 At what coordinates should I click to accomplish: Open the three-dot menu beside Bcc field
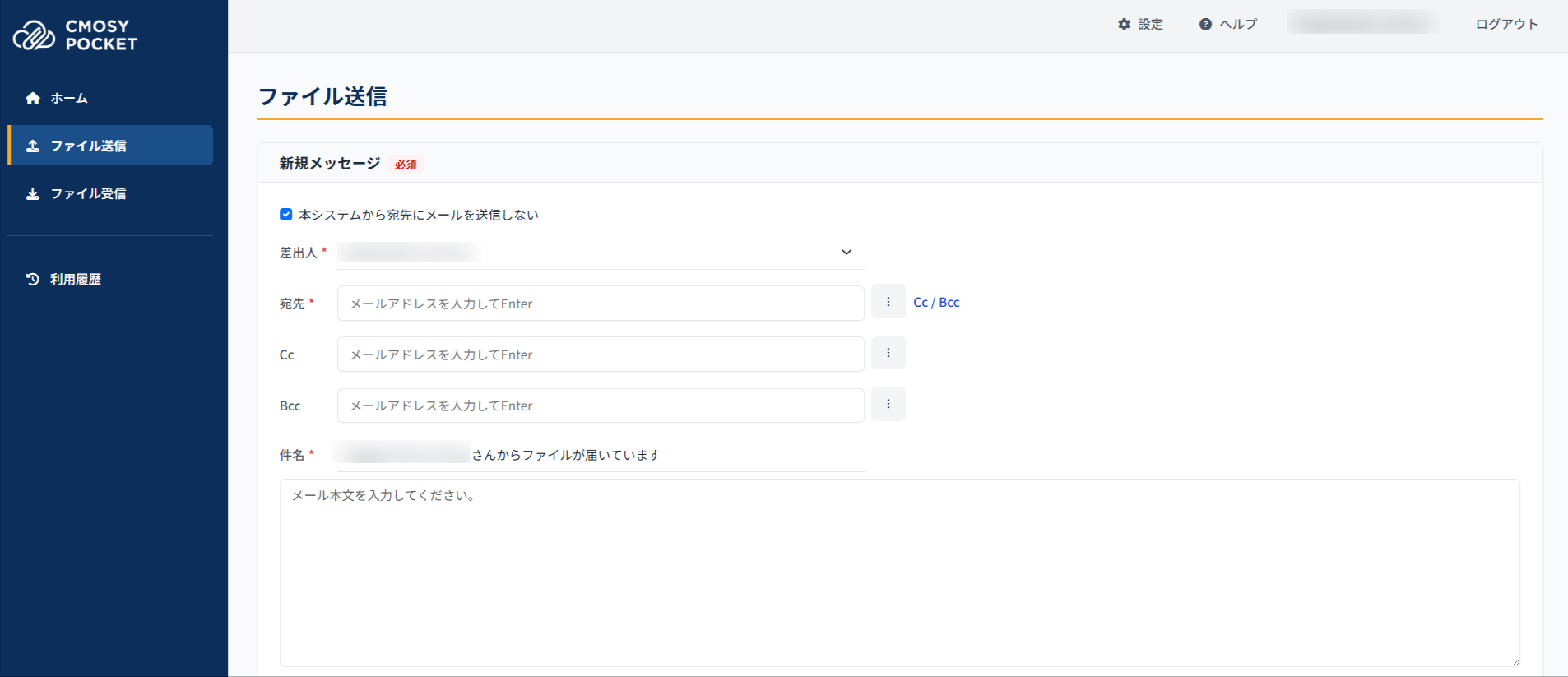tap(888, 404)
